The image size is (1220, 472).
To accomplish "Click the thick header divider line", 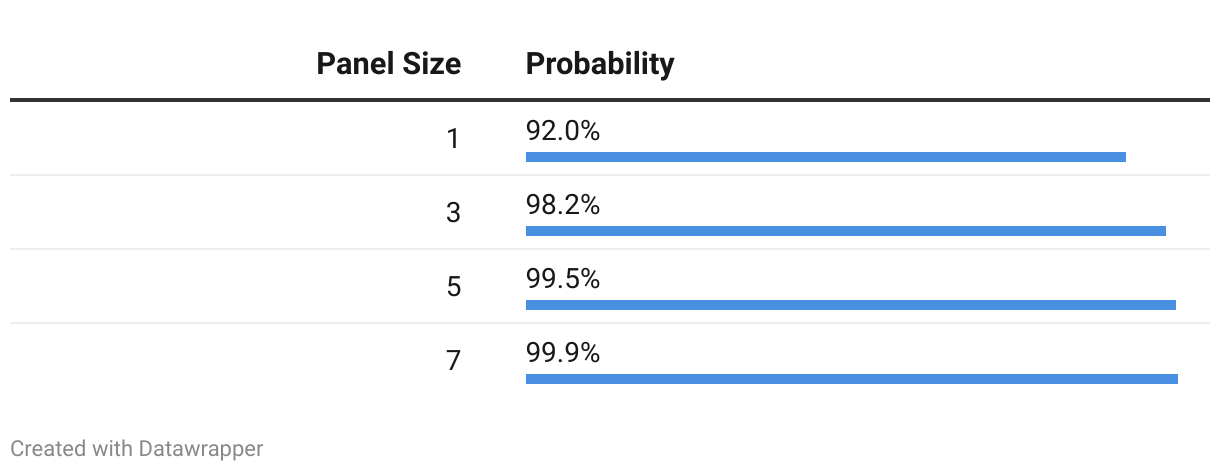I will 610,100.
